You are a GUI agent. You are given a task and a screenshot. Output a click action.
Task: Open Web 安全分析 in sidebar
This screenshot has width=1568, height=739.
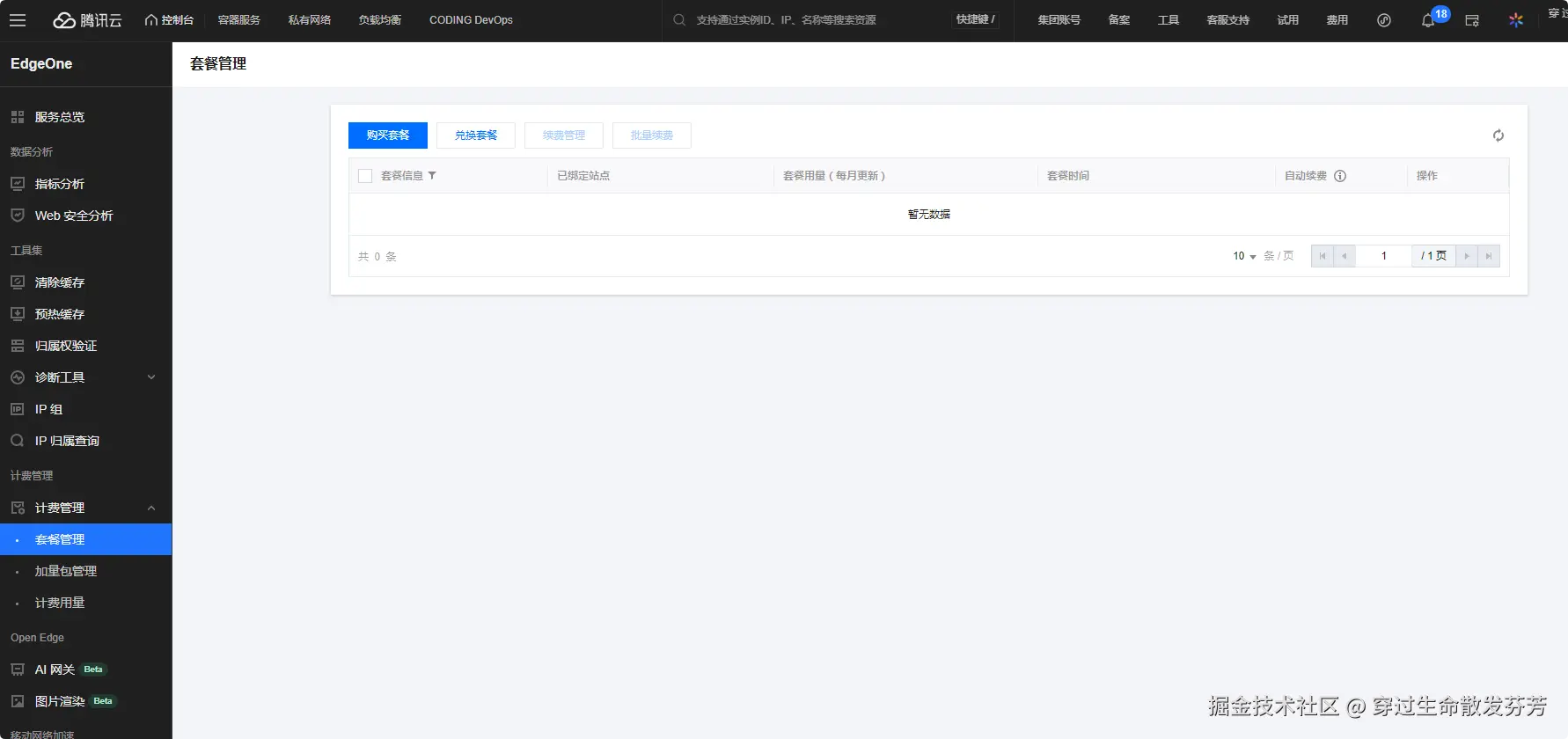coord(85,216)
